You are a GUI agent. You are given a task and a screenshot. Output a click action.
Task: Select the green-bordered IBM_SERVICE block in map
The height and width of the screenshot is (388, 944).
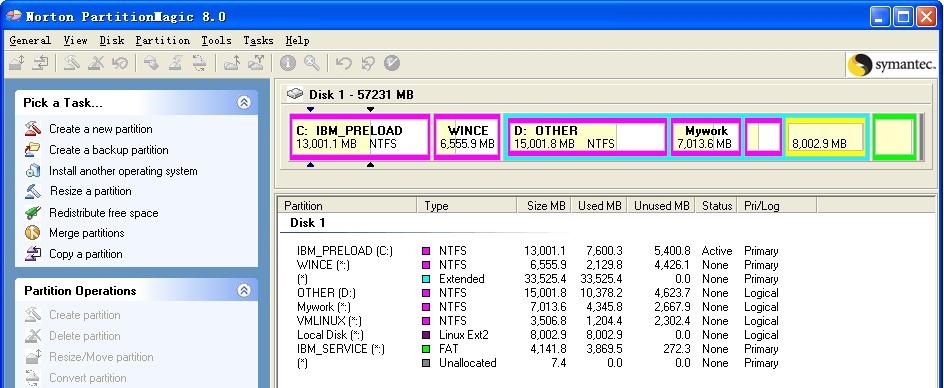click(x=894, y=137)
